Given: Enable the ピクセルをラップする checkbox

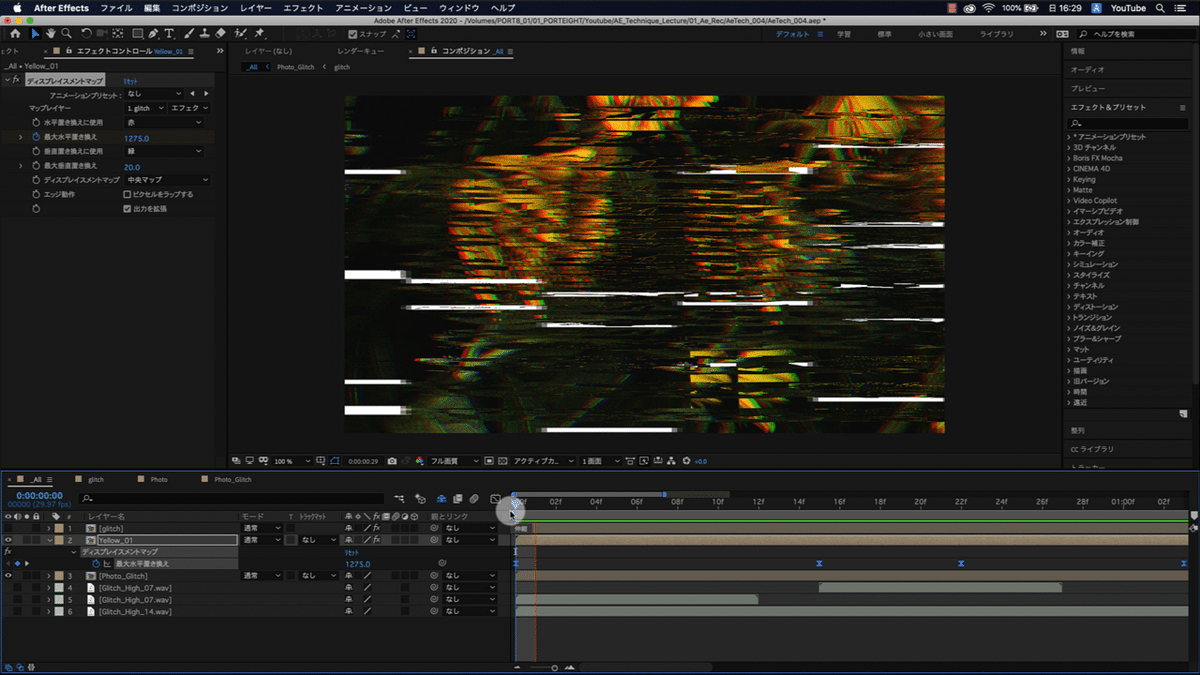Looking at the screenshot, I should [127, 194].
